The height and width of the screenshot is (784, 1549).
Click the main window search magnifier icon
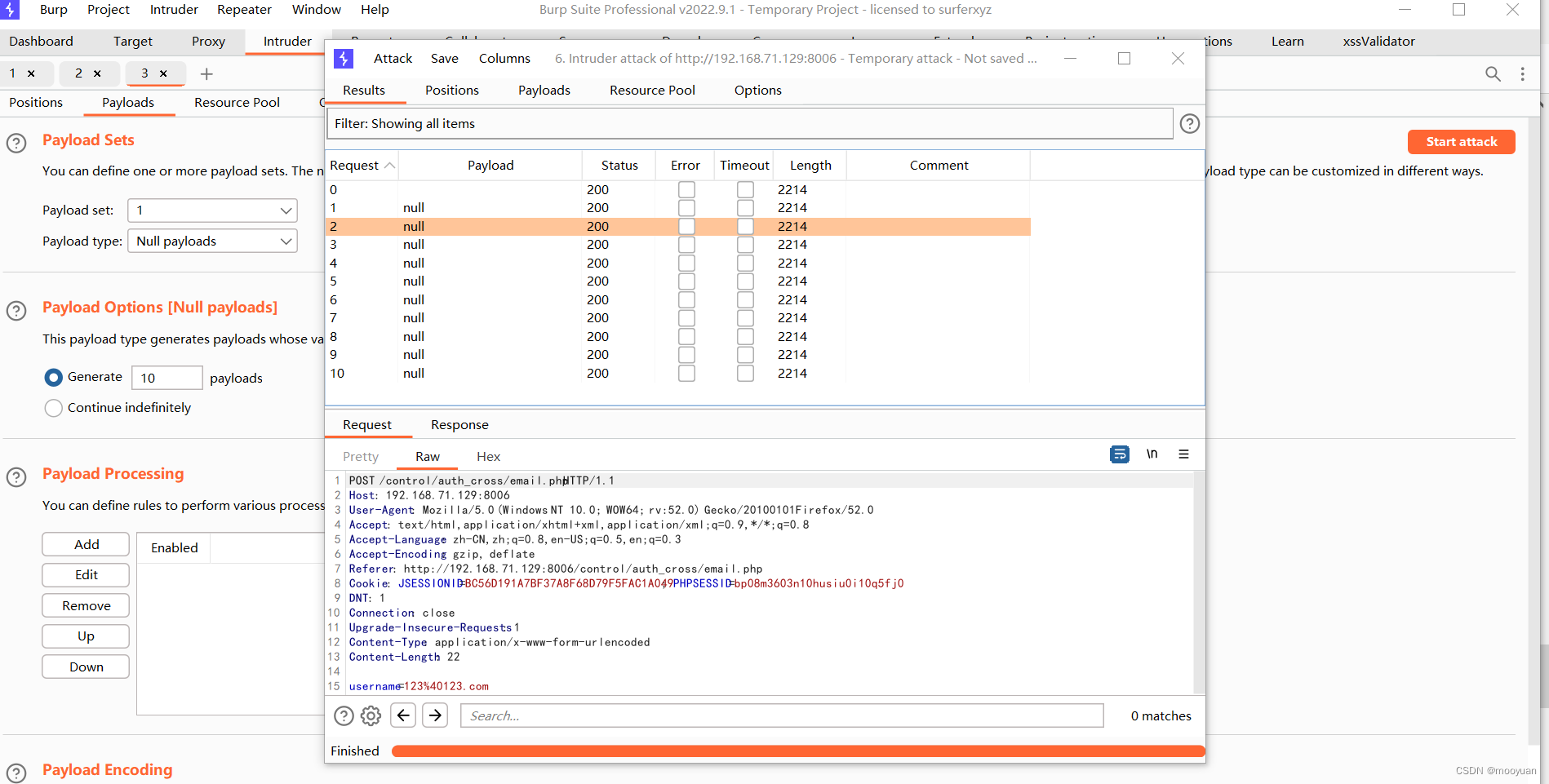[x=1493, y=73]
